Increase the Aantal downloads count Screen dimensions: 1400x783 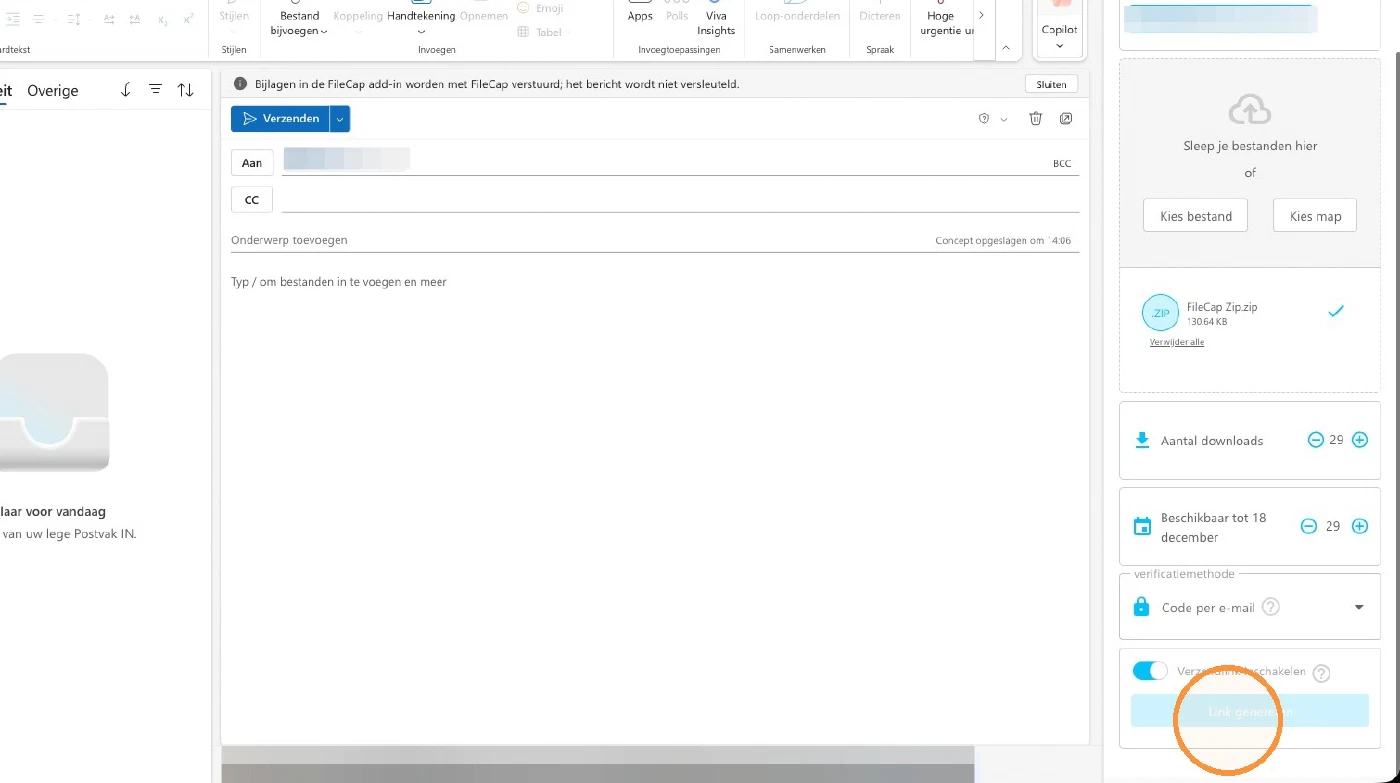coord(1360,440)
